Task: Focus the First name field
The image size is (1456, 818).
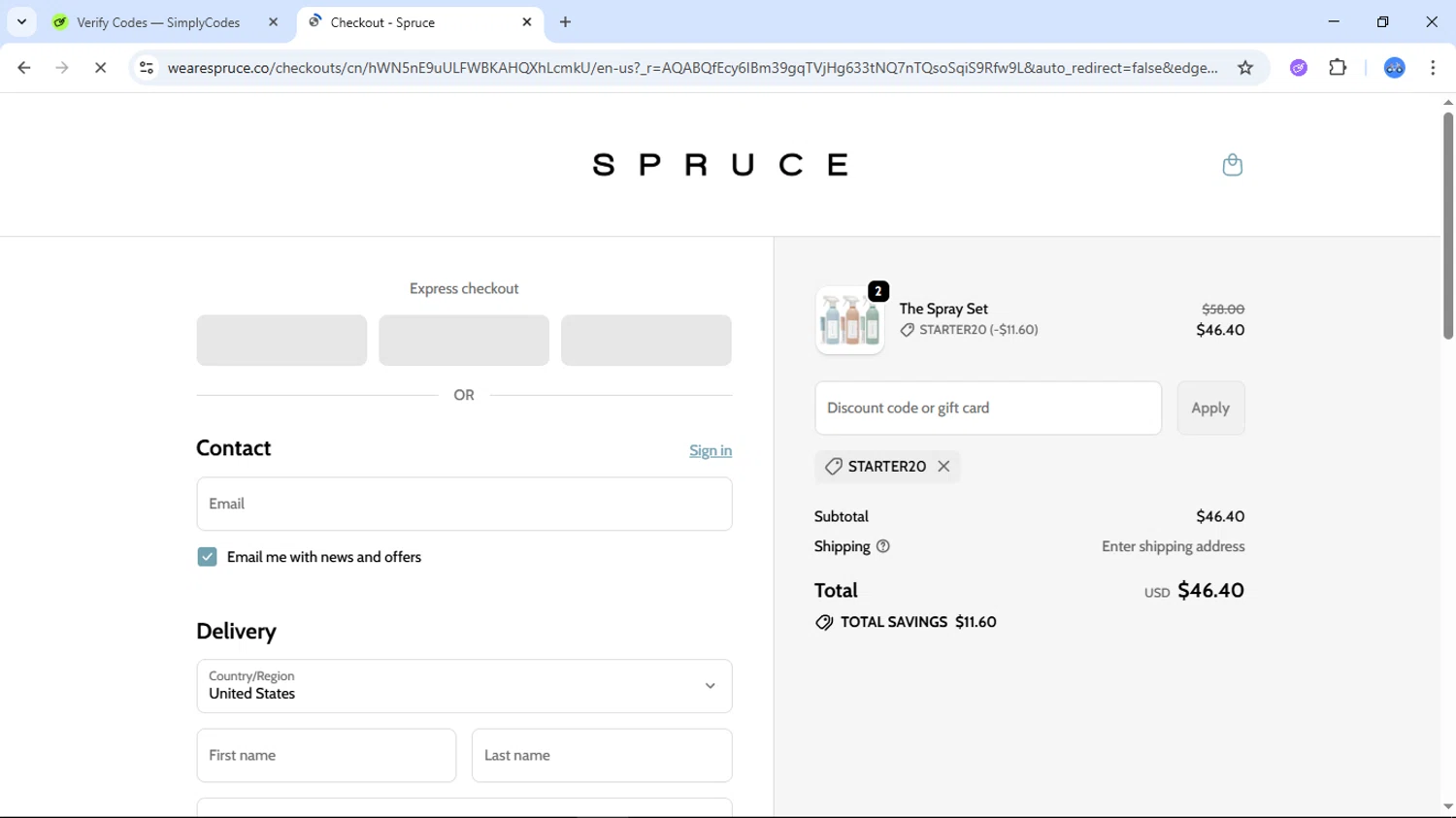Action: click(326, 755)
